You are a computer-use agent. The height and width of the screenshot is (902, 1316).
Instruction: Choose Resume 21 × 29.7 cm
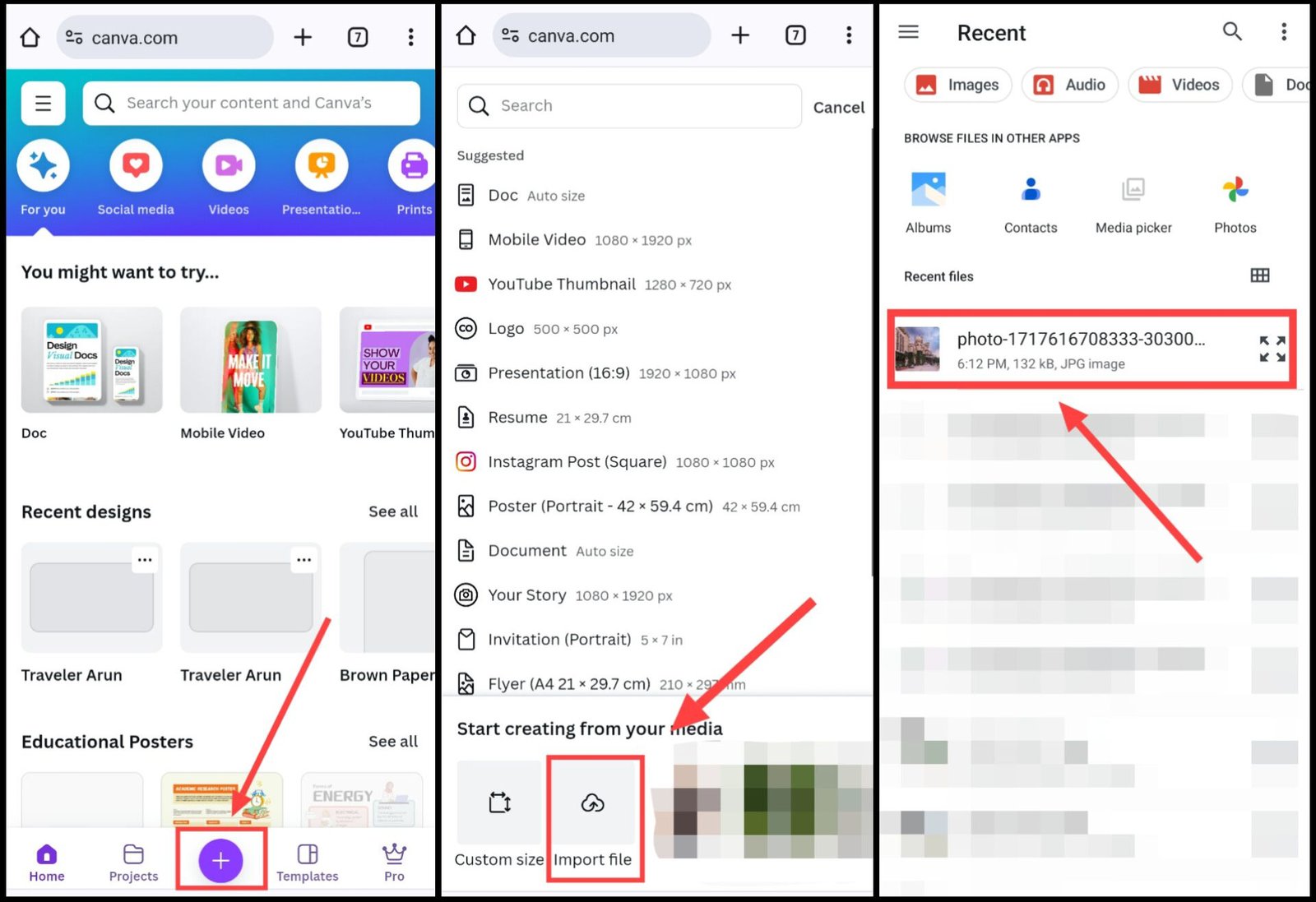point(543,418)
